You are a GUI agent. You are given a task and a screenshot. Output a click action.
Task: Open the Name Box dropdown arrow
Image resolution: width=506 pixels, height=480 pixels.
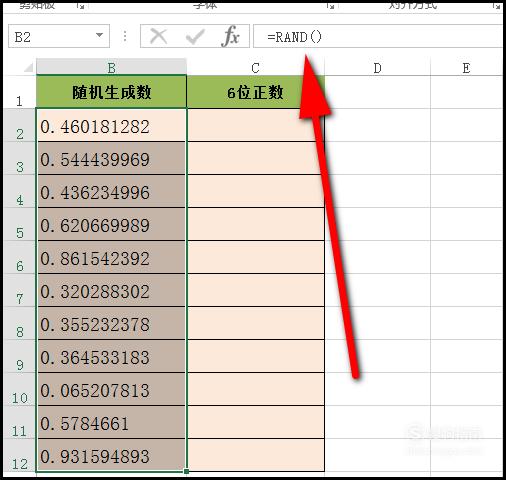coord(99,35)
